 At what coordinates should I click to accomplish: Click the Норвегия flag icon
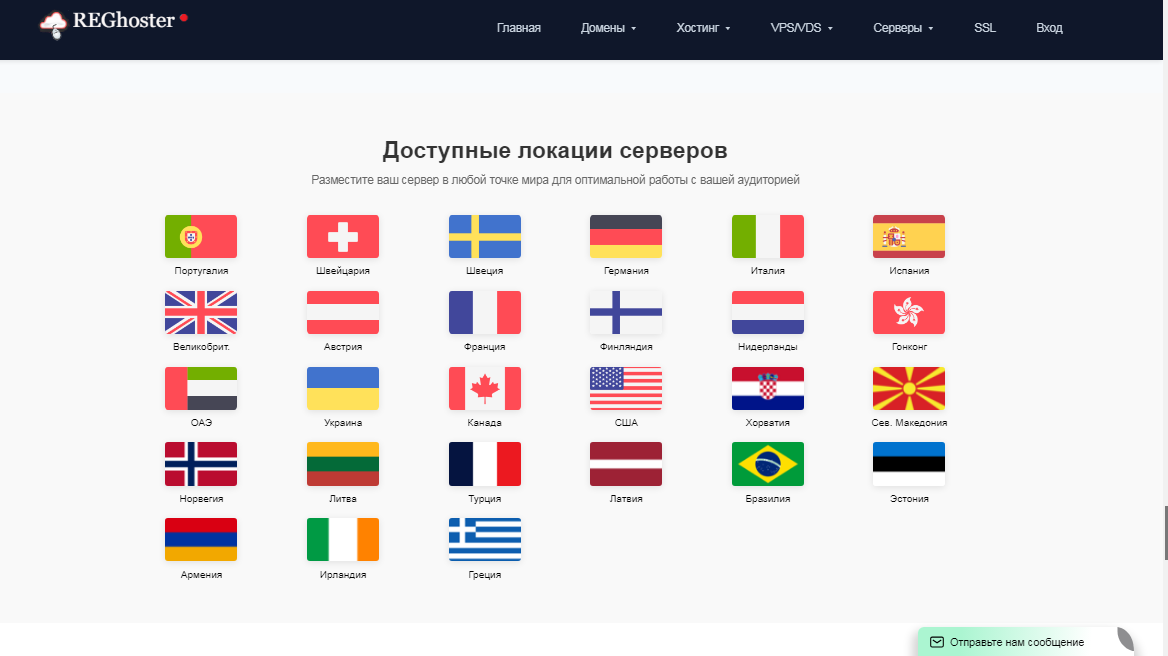(x=200, y=464)
